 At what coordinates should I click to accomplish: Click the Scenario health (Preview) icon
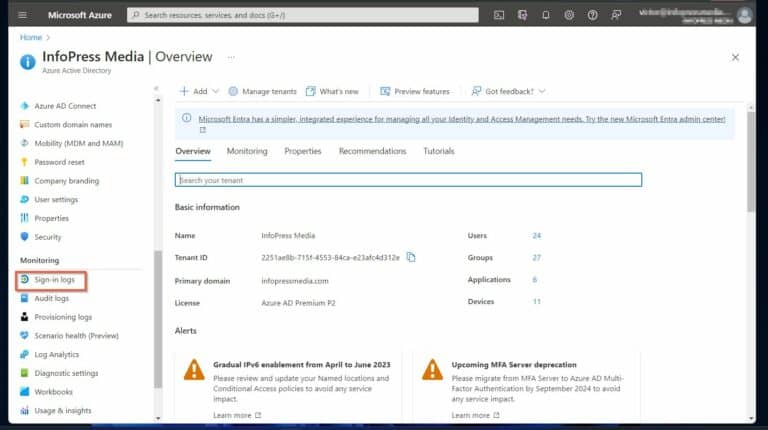click(24, 335)
